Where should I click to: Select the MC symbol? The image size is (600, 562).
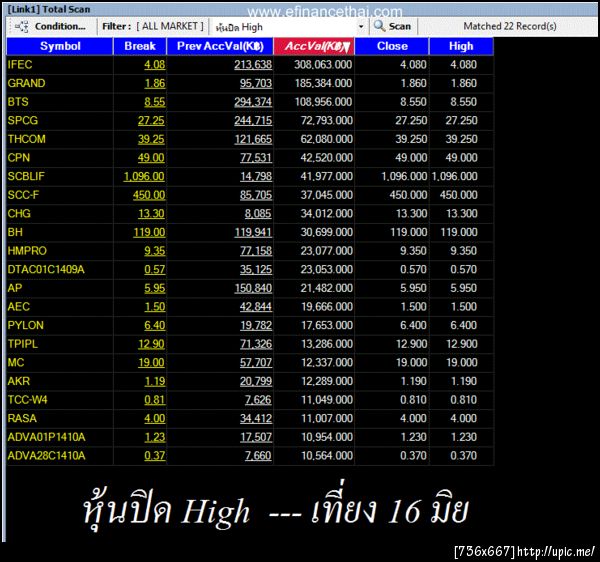point(16,362)
